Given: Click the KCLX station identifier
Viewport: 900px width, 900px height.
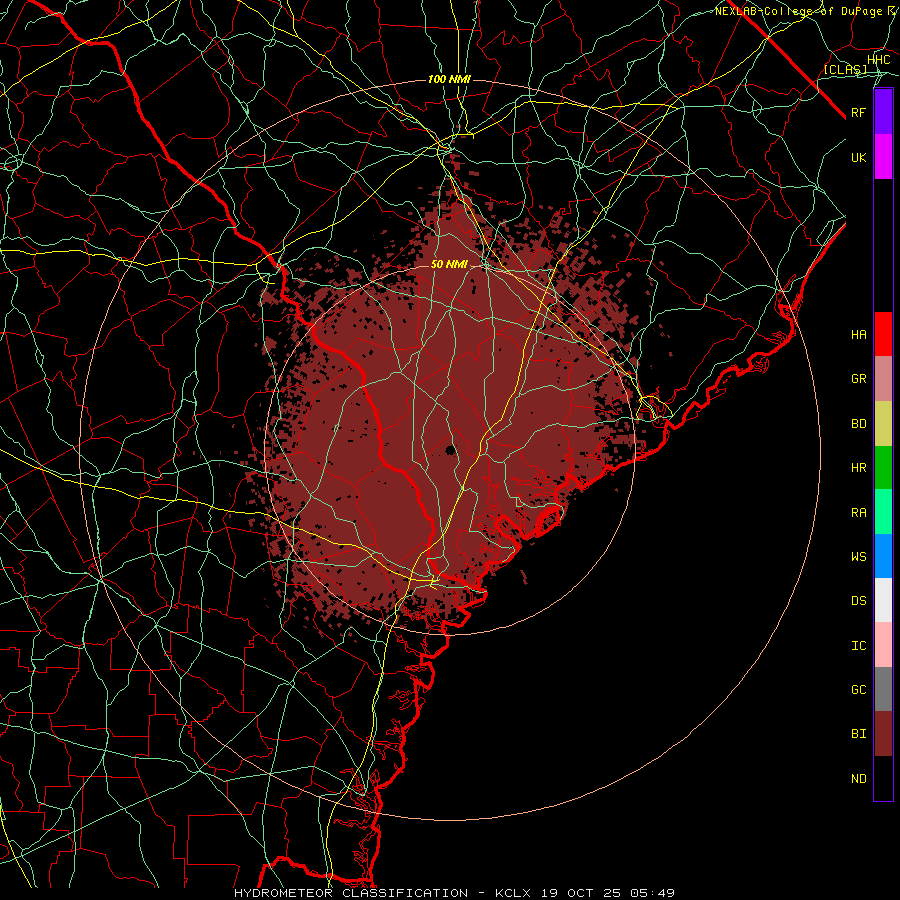Looking at the screenshot, I should pyautogui.click(x=514, y=893).
